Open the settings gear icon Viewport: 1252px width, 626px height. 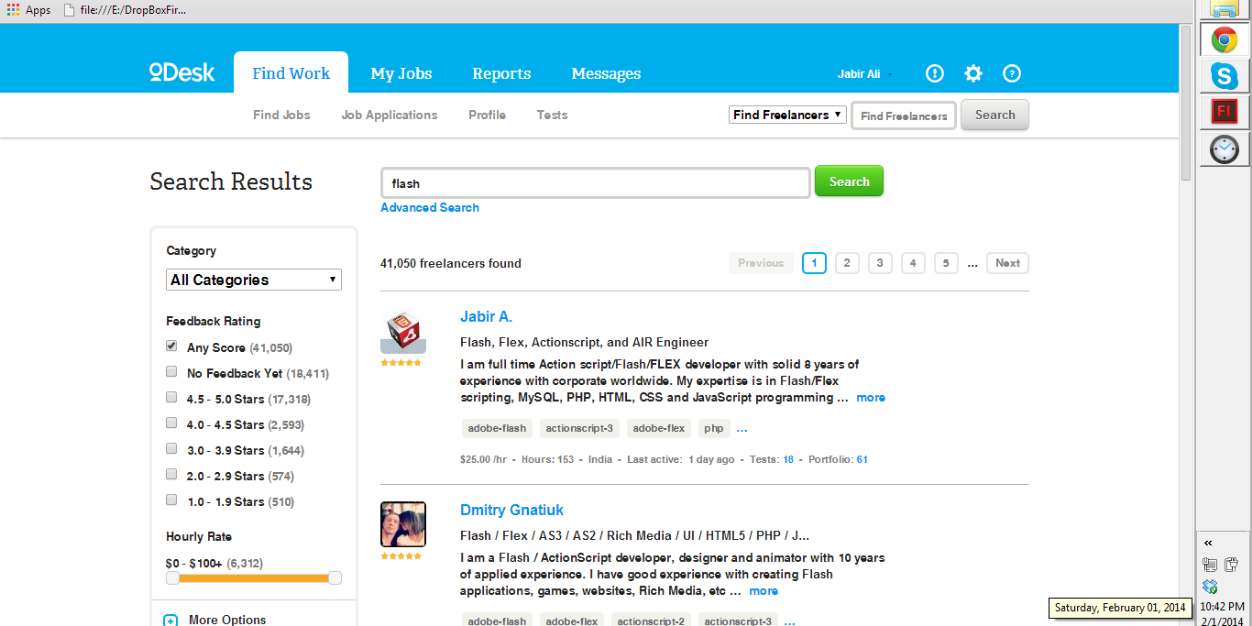point(973,73)
